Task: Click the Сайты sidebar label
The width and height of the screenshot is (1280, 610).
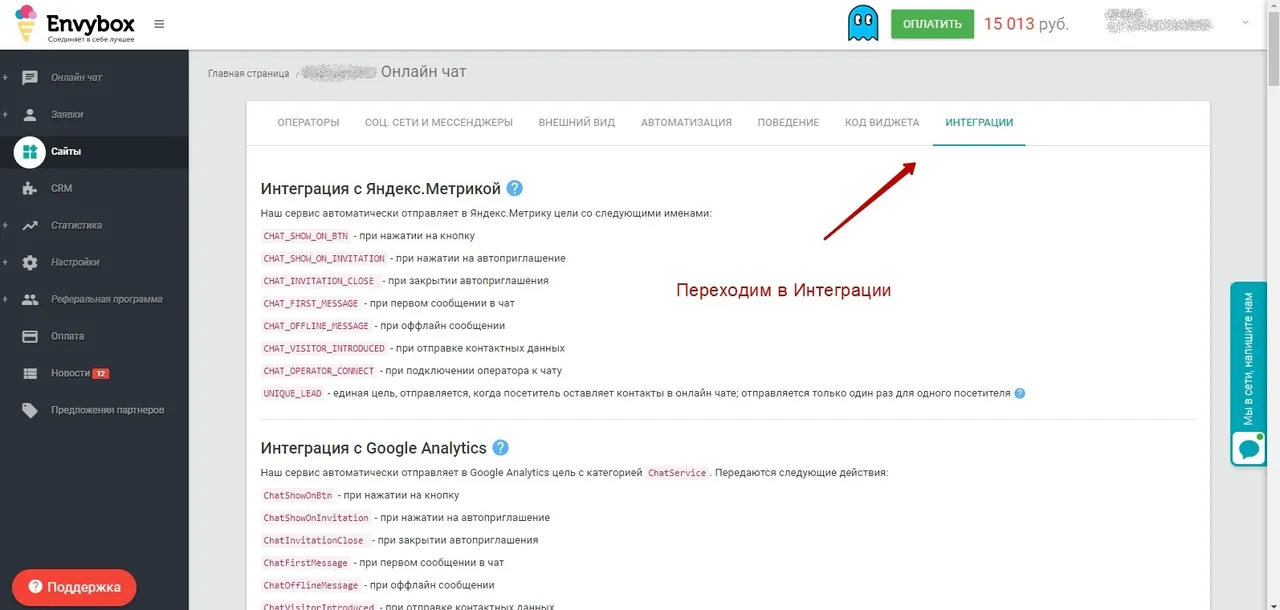Action: [66, 152]
